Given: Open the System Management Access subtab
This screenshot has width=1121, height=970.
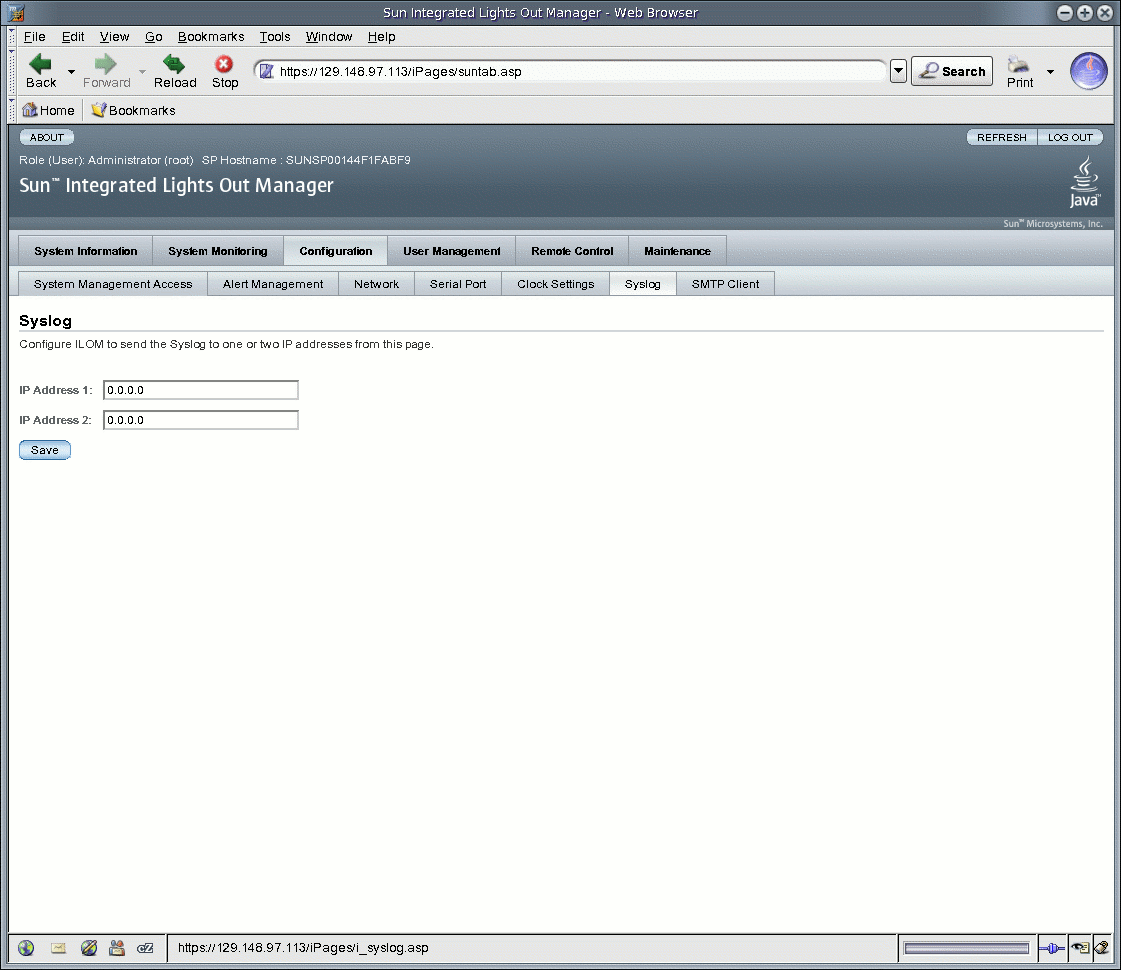Looking at the screenshot, I should click(113, 284).
